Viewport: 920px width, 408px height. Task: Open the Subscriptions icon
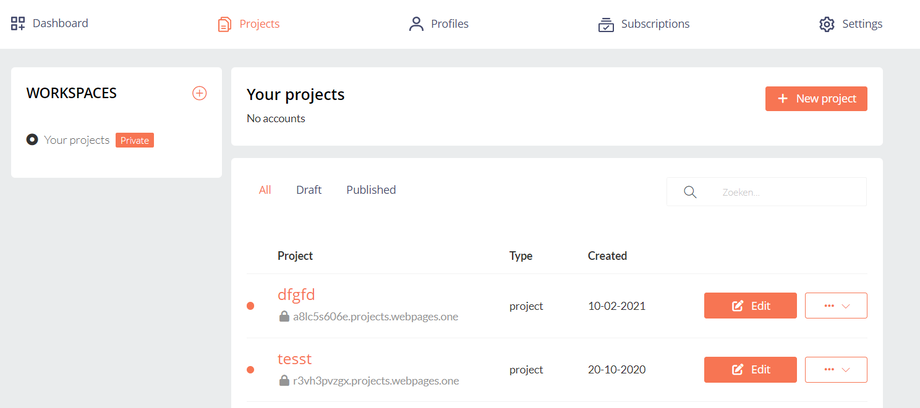[606, 24]
